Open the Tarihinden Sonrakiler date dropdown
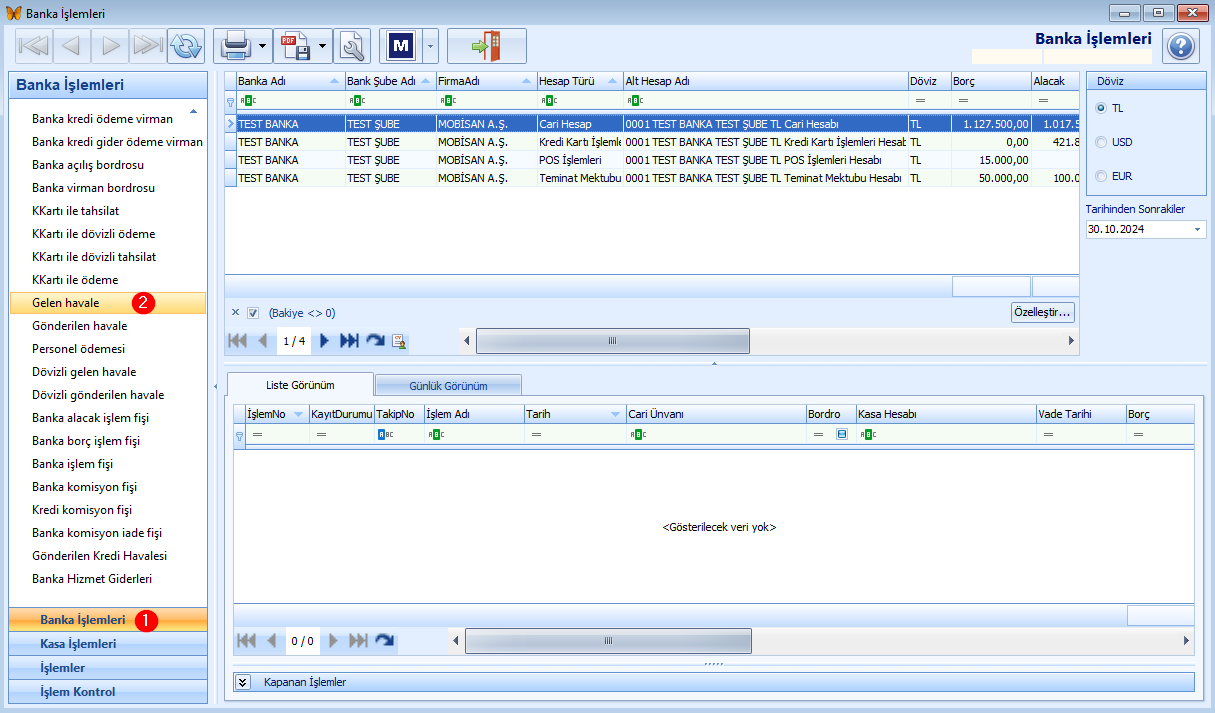The width and height of the screenshot is (1215, 713). (x=1198, y=229)
